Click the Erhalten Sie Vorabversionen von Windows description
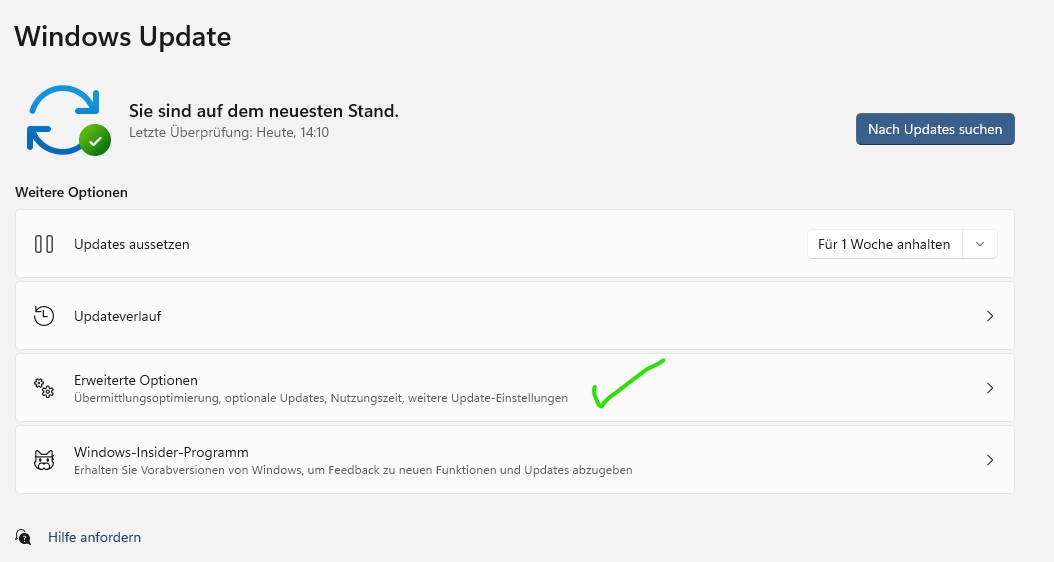The height and width of the screenshot is (562, 1054). click(x=353, y=470)
